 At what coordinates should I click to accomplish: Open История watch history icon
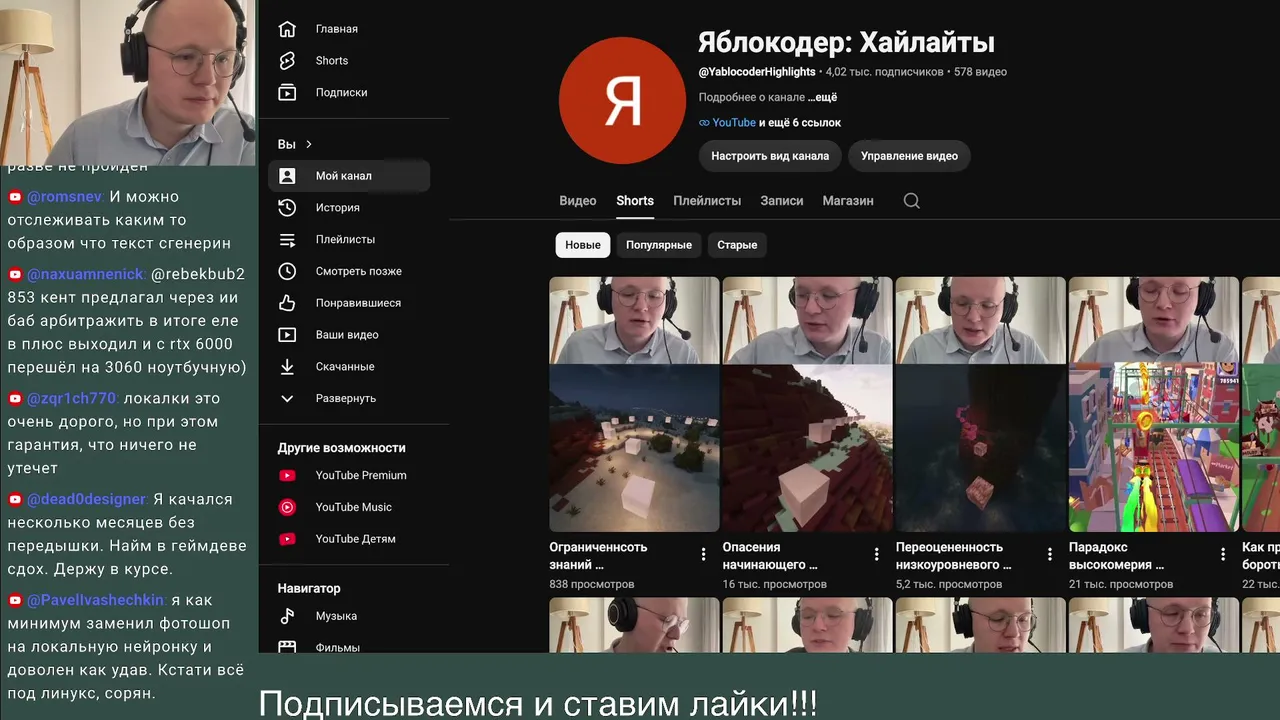click(x=287, y=208)
